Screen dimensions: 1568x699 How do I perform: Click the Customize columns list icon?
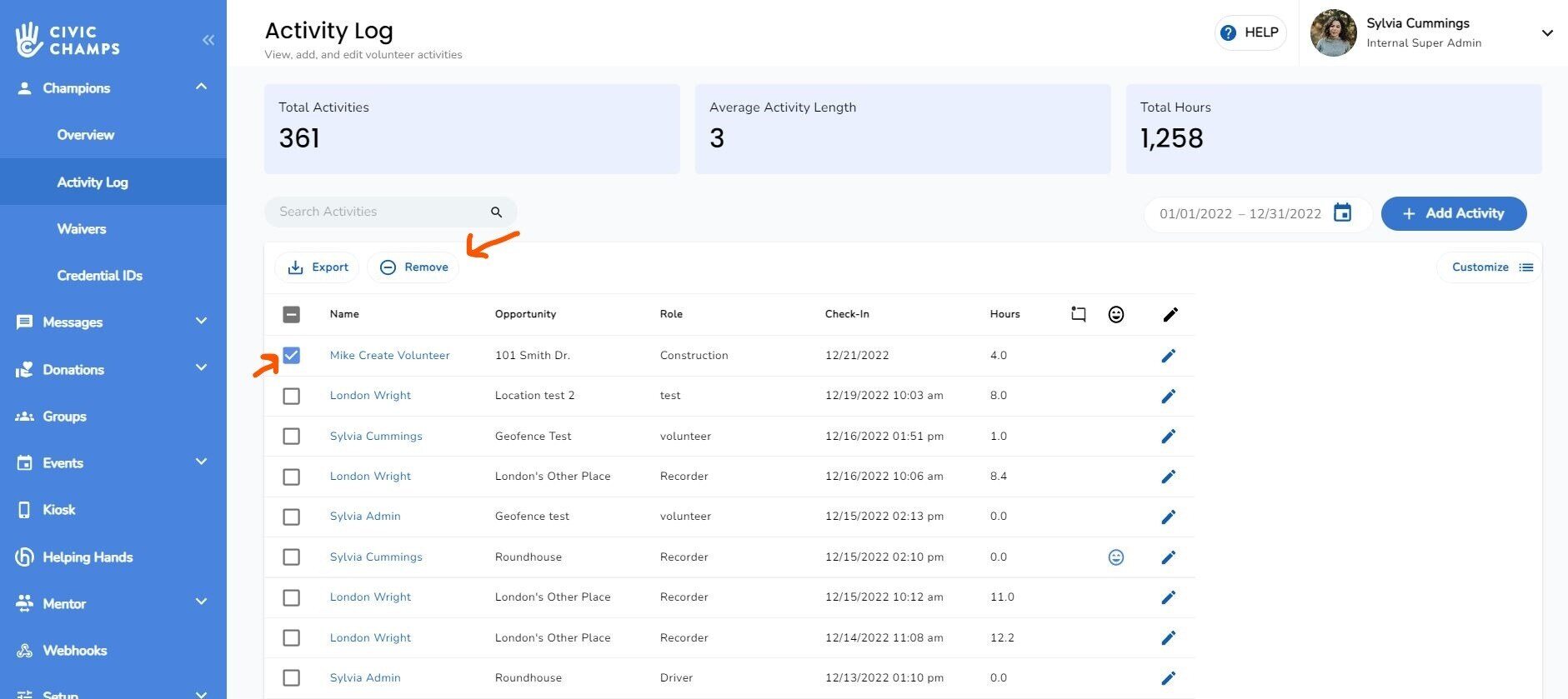1525,267
